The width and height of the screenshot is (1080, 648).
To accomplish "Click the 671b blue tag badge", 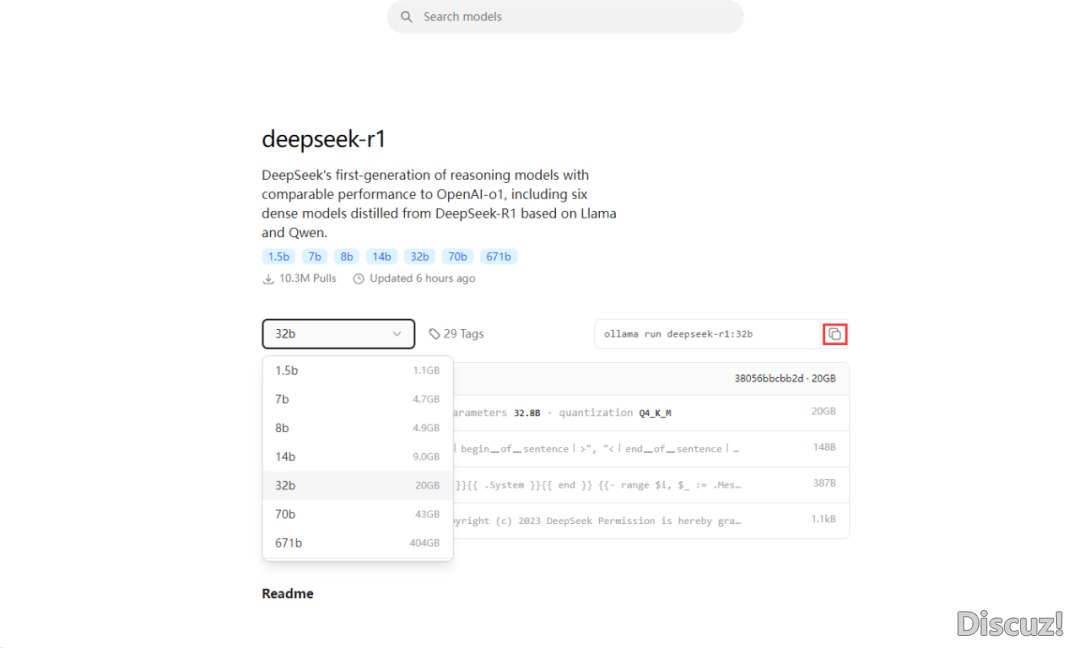I will click(498, 257).
